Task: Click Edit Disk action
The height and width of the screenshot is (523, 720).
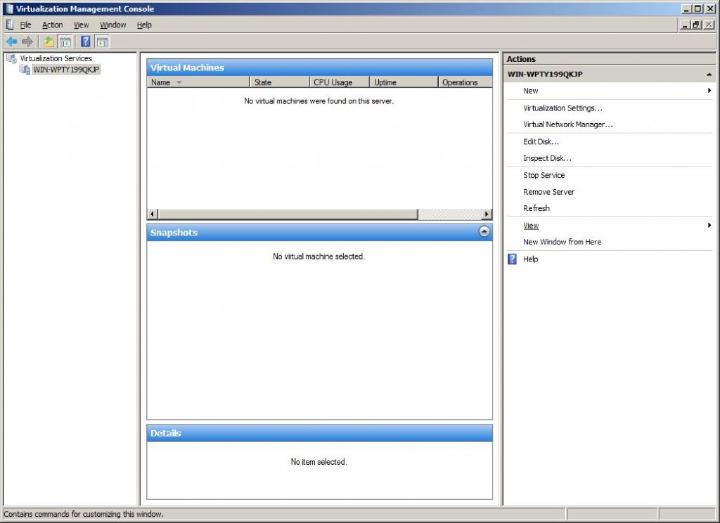Action: click(x=541, y=141)
